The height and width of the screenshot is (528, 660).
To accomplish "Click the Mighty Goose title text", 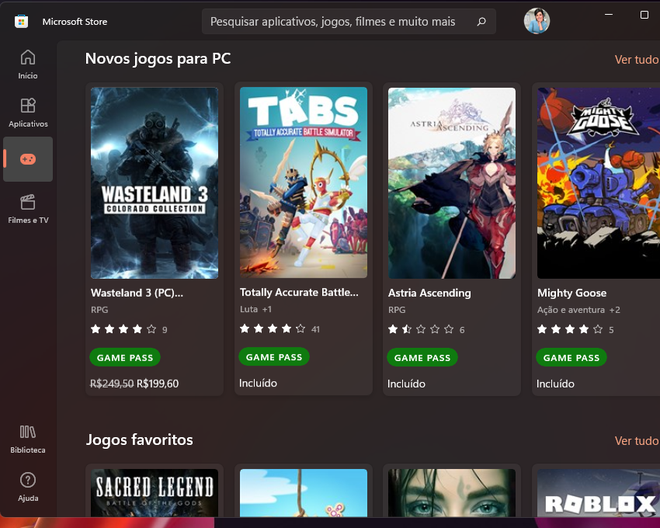I will [x=572, y=293].
